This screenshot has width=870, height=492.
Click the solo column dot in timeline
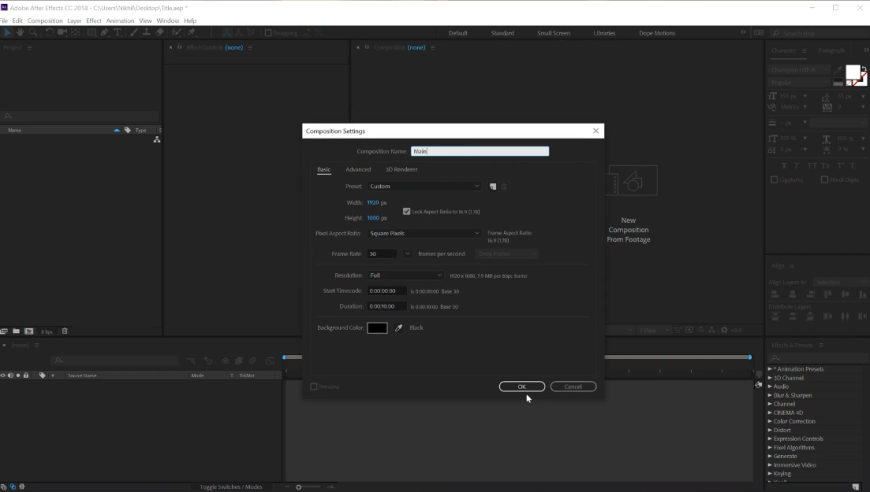(18, 376)
